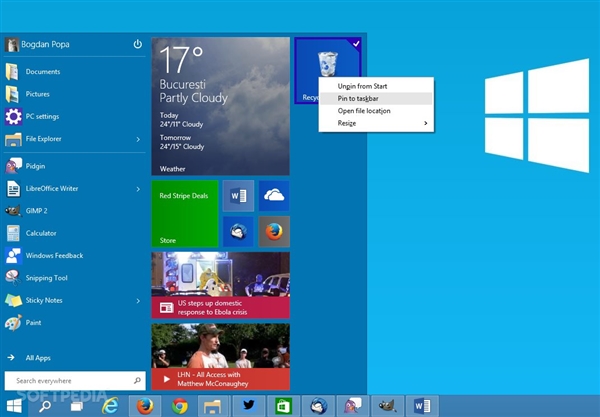Viewport: 600px width, 417px height.
Task: Expand the Sticky Notes jump list arrow
Action: click(x=138, y=300)
